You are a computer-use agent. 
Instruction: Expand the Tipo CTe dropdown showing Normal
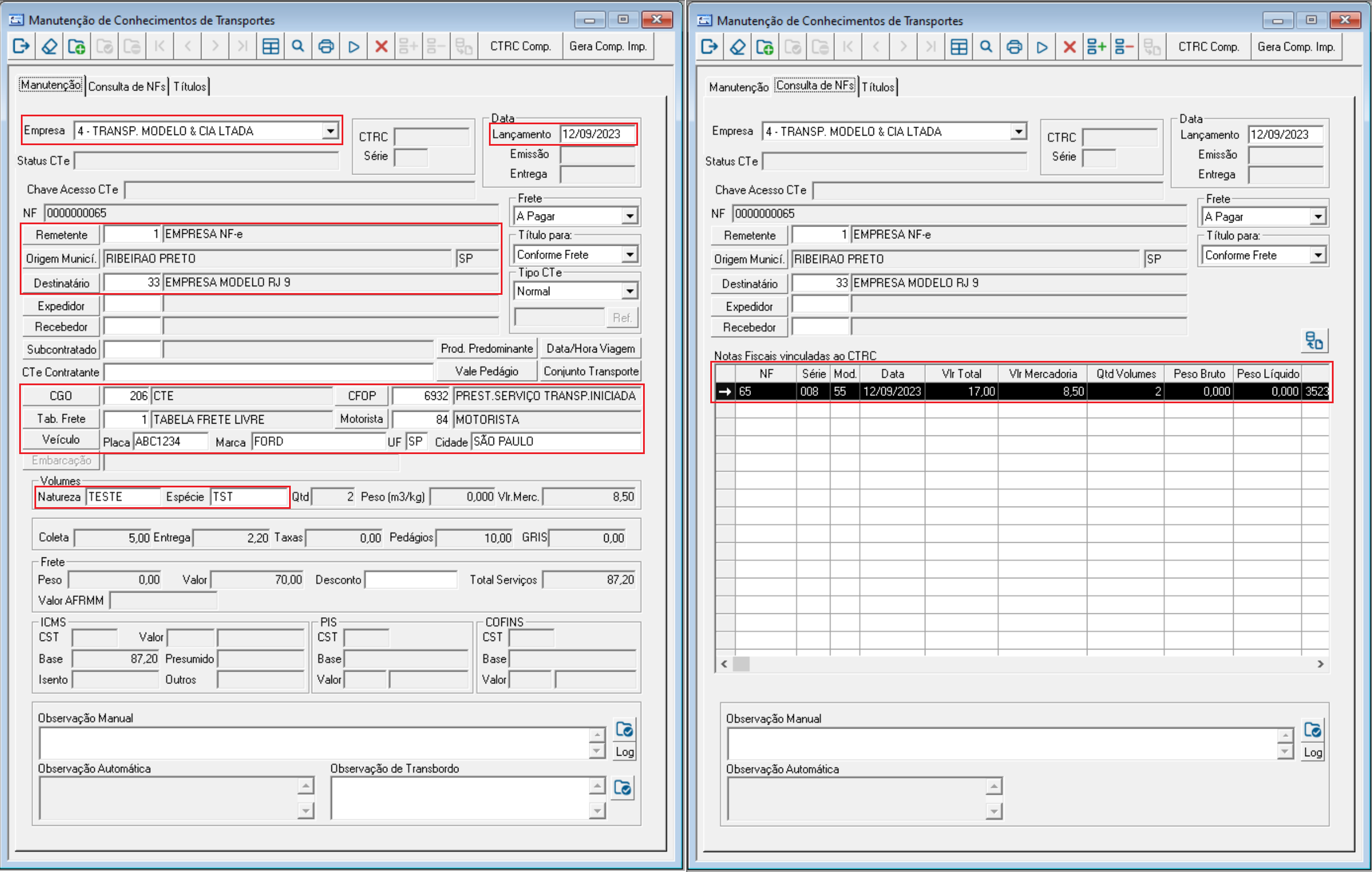[x=630, y=291]
